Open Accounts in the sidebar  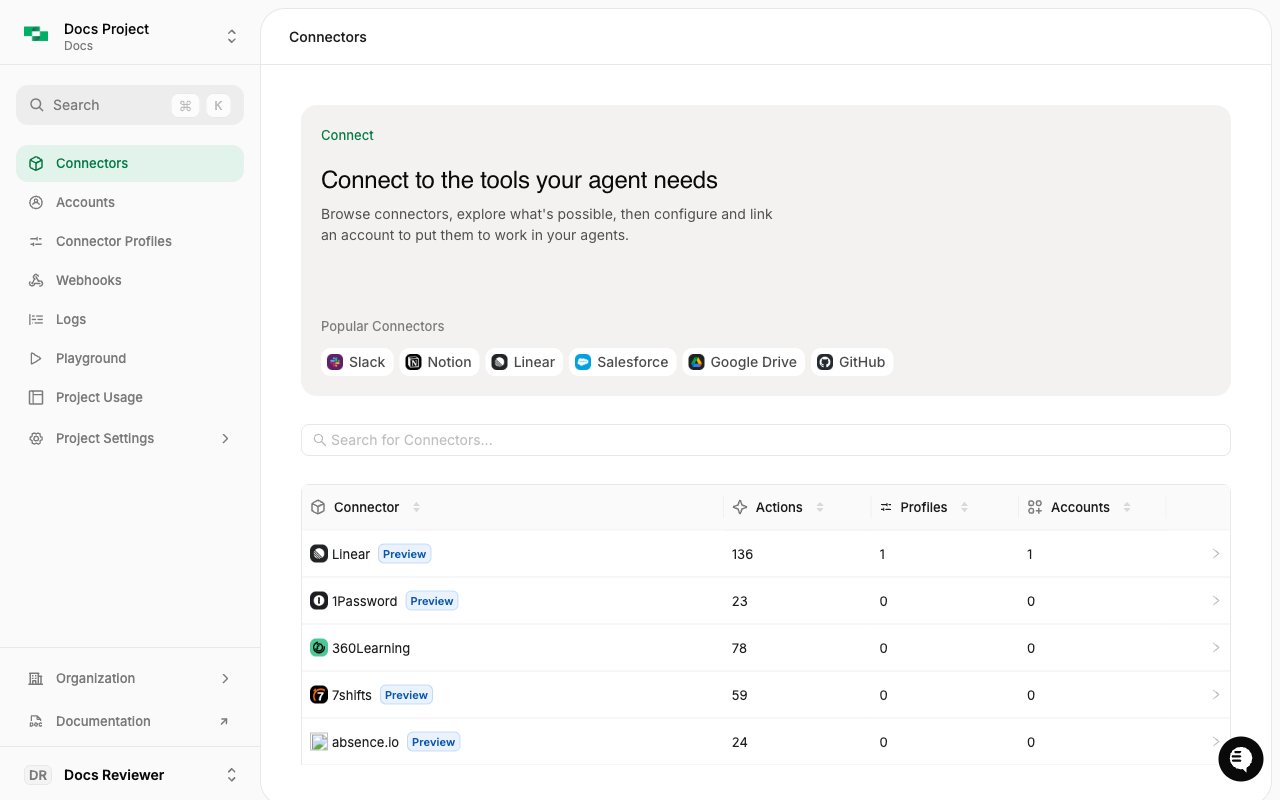(130, 202)
